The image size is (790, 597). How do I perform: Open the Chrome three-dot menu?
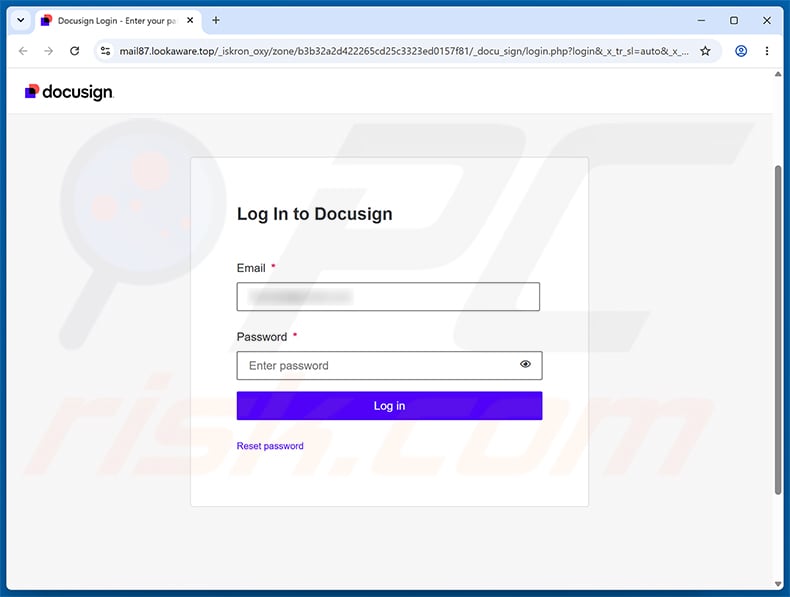point(767,51)
